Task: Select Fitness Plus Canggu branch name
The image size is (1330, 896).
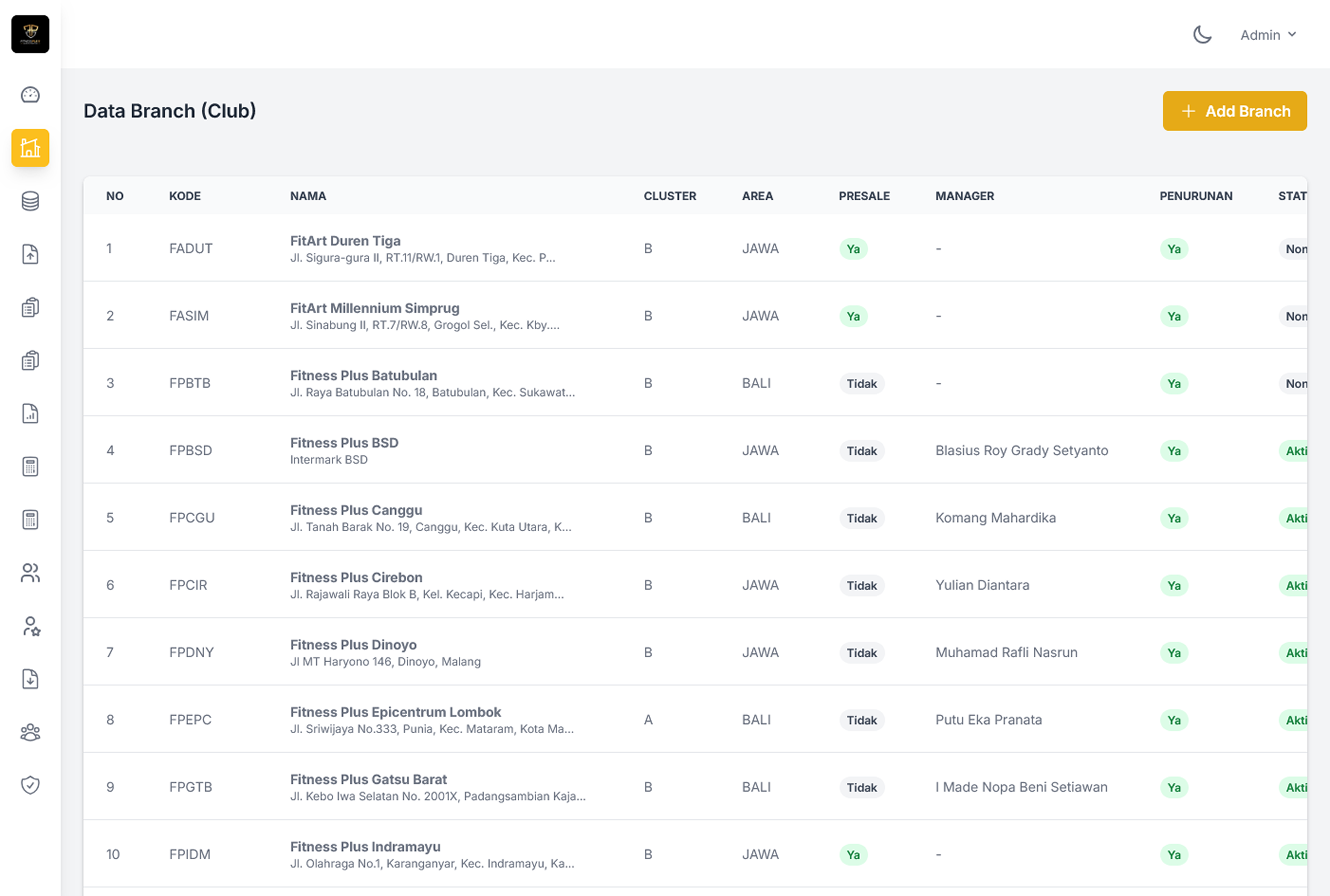Action: (356, 510)
